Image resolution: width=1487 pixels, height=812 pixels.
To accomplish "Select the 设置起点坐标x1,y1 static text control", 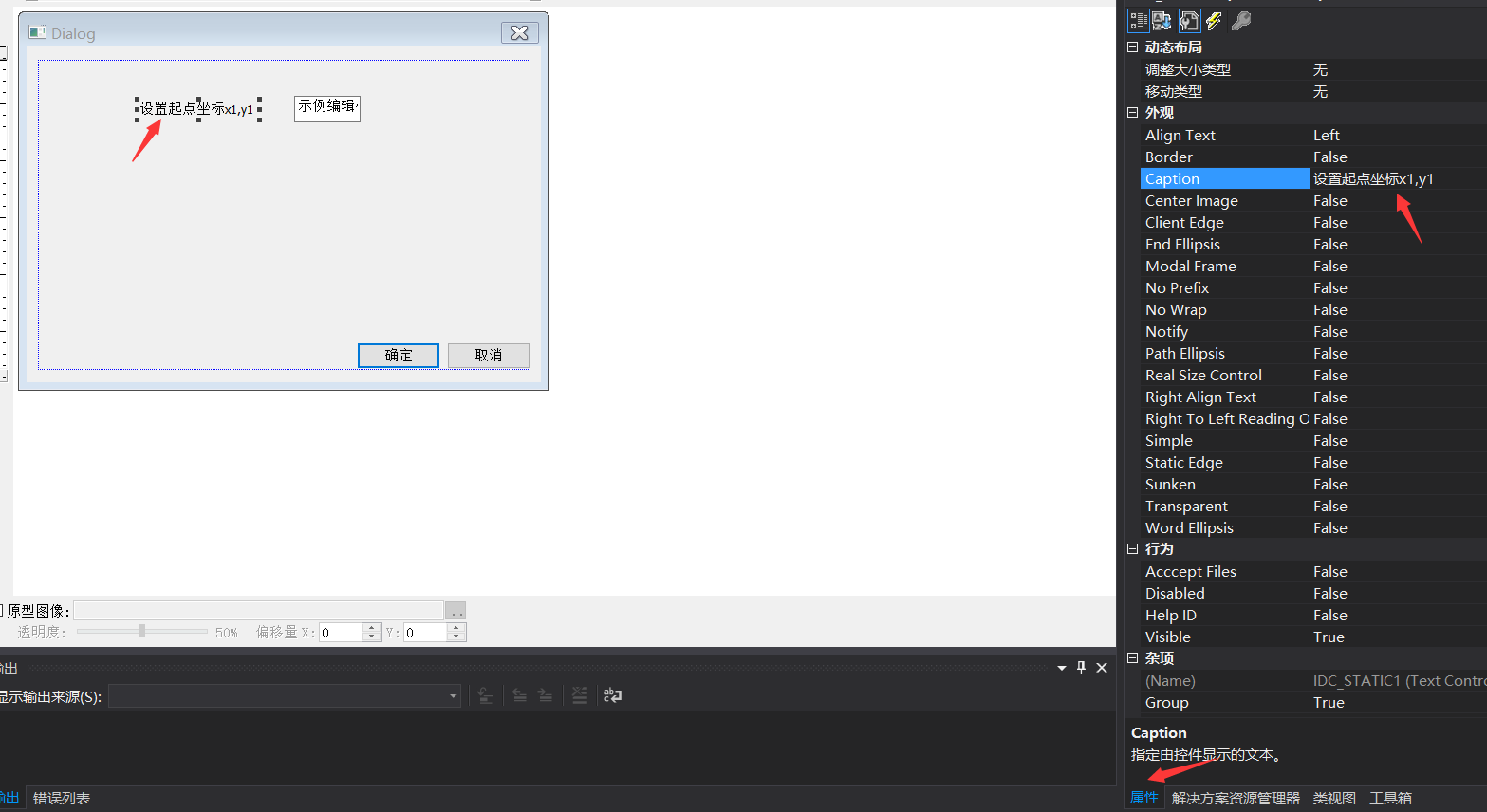I will point(198,109).
